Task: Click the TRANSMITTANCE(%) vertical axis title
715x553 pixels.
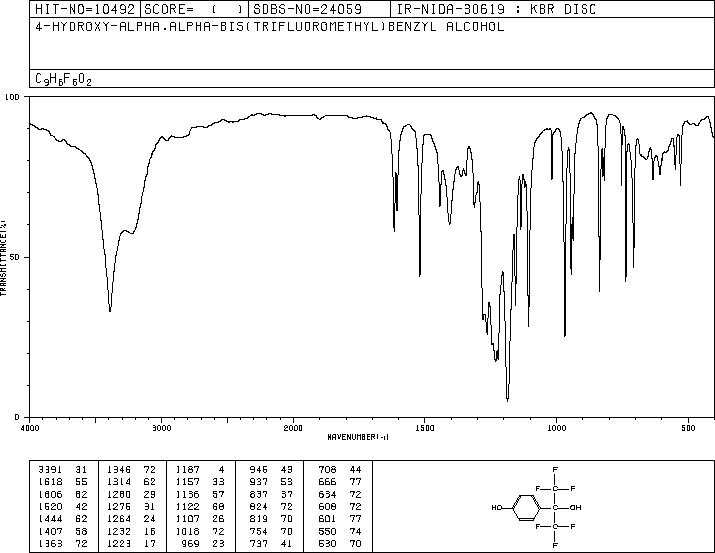Action: pyautogui.click(x=4, y=257)
